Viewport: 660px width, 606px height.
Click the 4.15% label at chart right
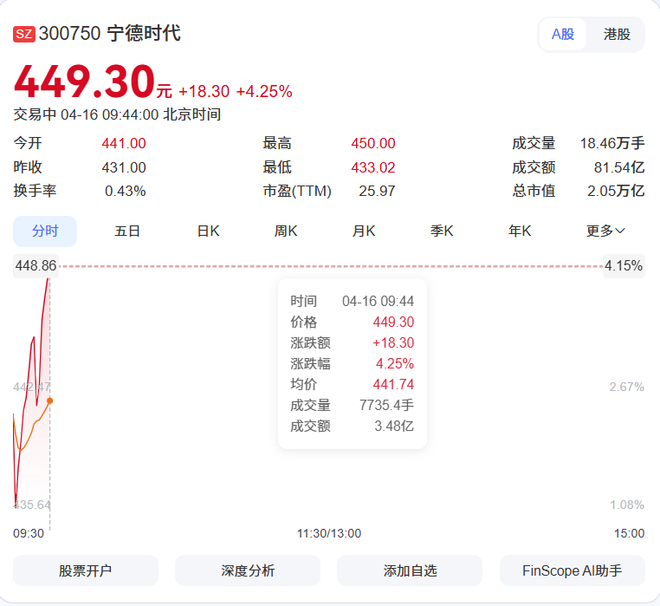(x=624, y=266)
